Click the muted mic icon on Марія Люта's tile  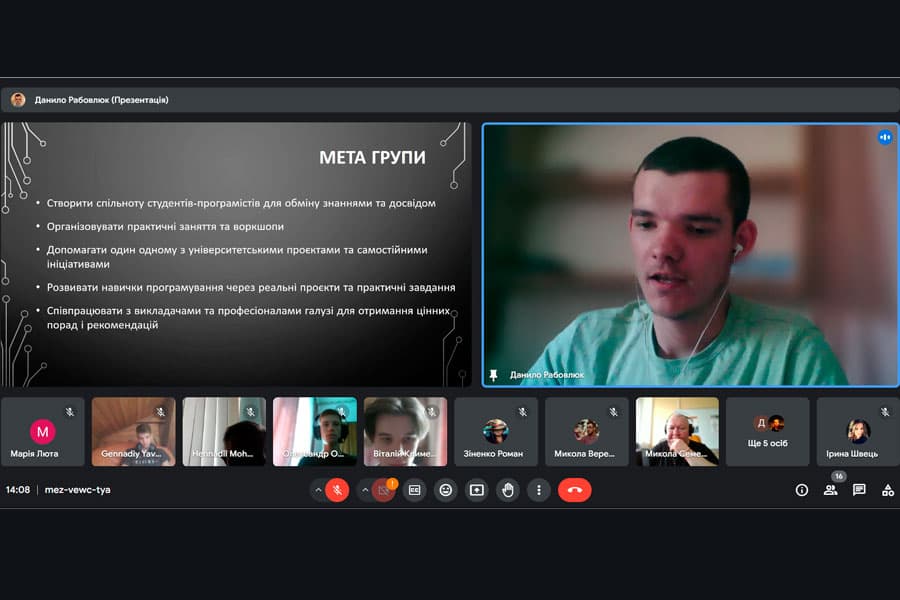coord(70,412)
